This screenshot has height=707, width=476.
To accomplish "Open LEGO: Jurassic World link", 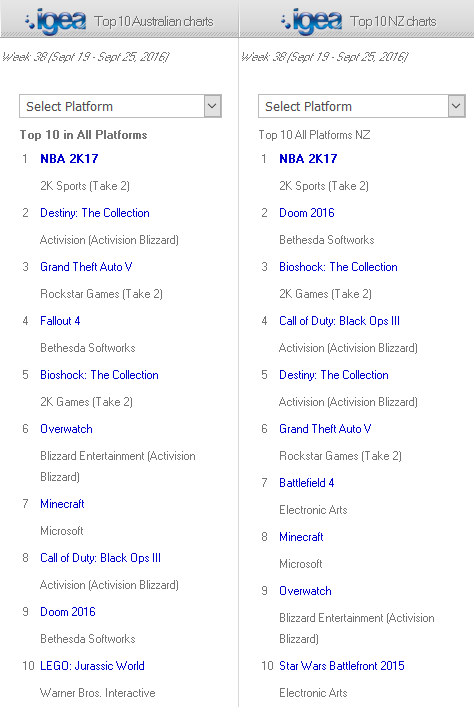I will pyautogui.click(x=92, y=666).
